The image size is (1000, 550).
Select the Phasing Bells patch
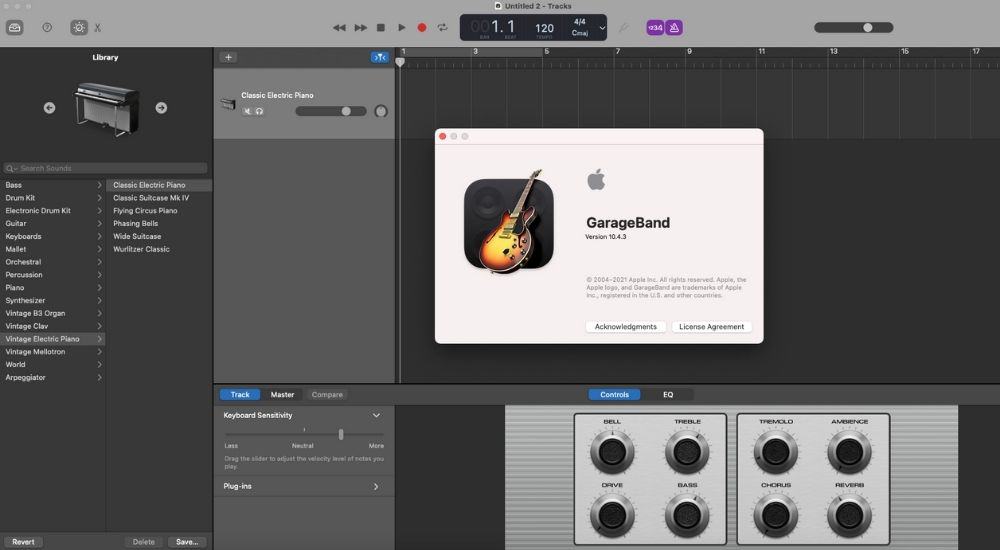click(x=159, y=223)
